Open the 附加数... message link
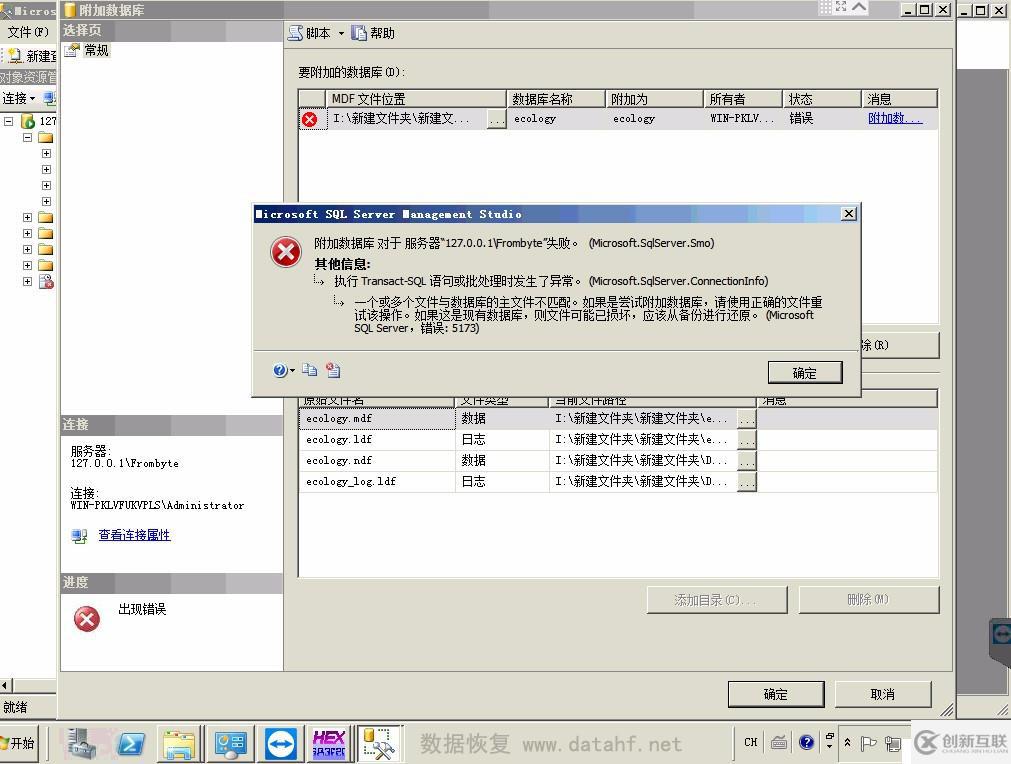 895,118
